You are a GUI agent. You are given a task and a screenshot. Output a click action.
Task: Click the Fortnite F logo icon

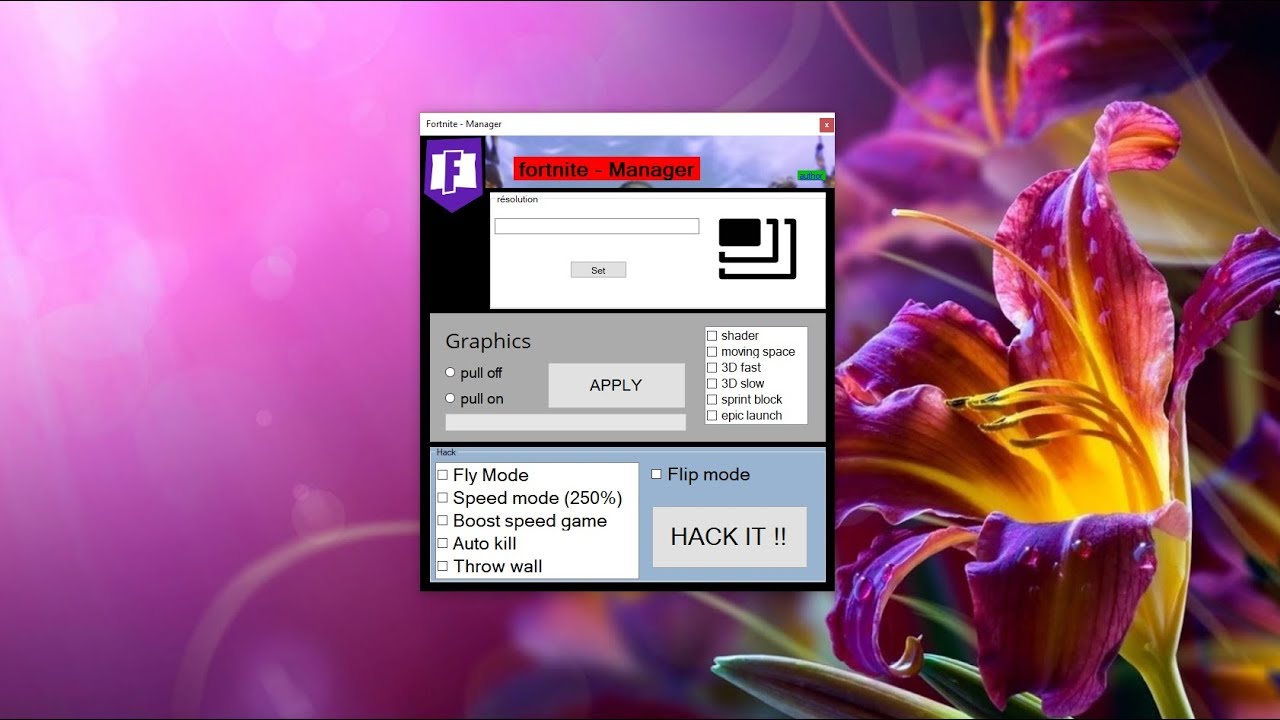click(454, 174)
